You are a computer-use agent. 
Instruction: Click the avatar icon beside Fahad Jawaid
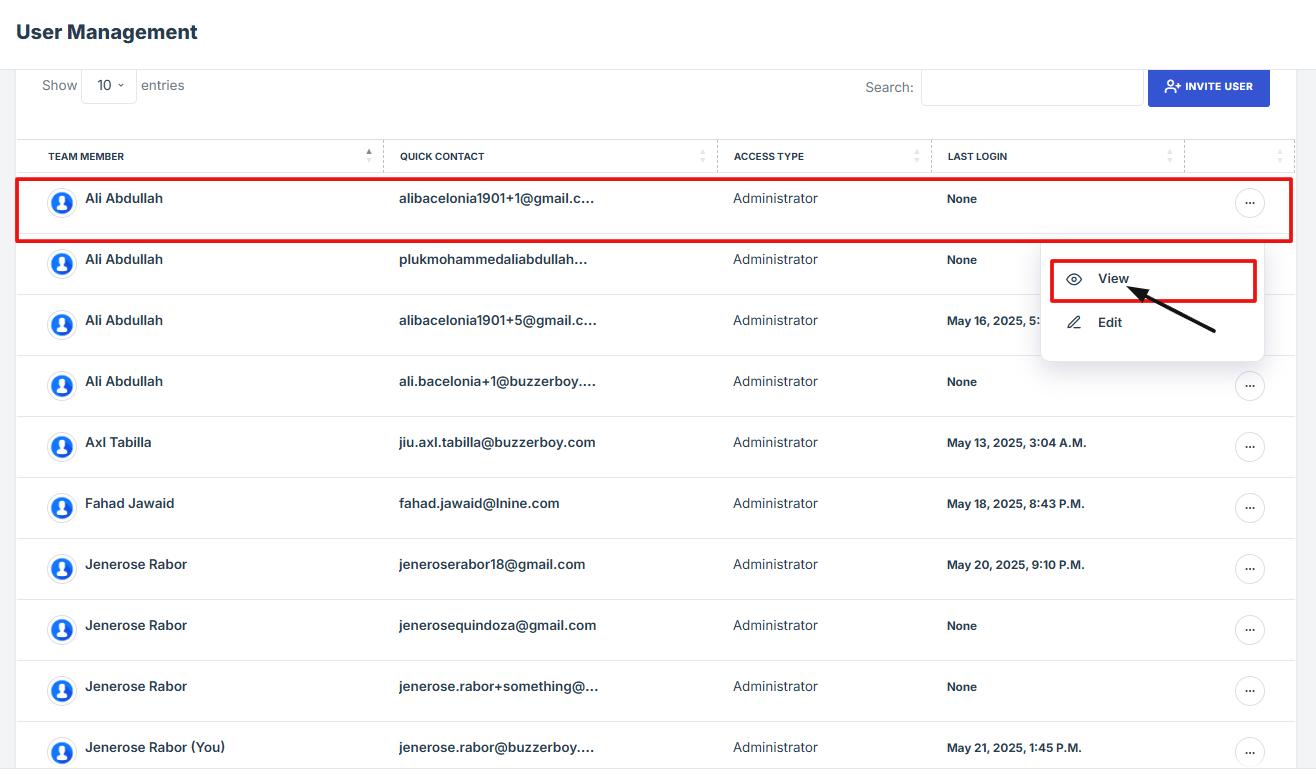point(62,508)
